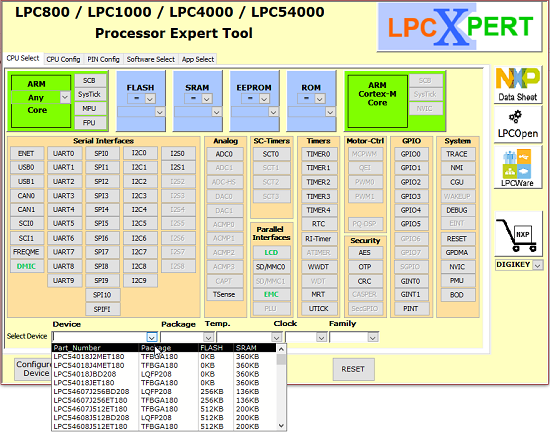This screenshot has width=550, height=432.
Task: Expand the Clock filter dropdown
Action: coord(321,337)
